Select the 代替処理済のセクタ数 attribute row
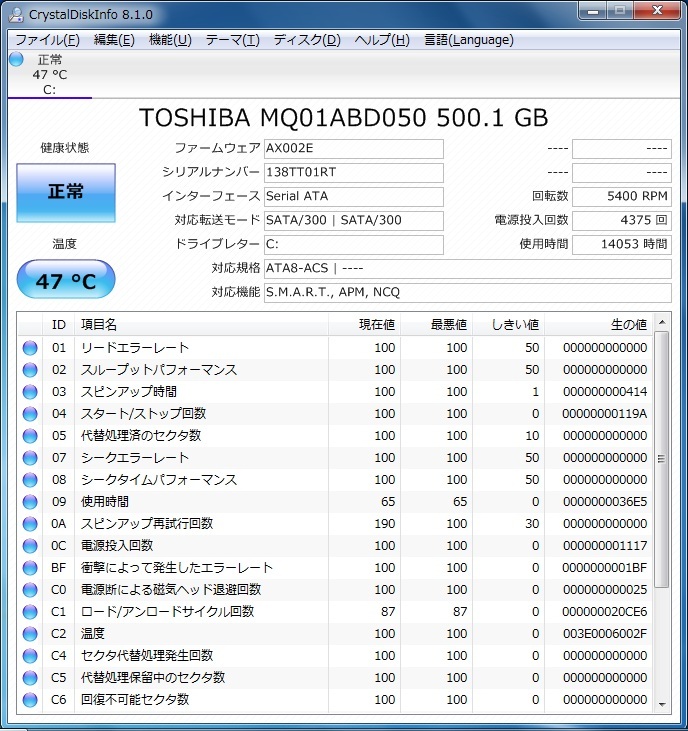Image resolution: width=688 pixels, height=731 pixels. click(x=335, y=435)
